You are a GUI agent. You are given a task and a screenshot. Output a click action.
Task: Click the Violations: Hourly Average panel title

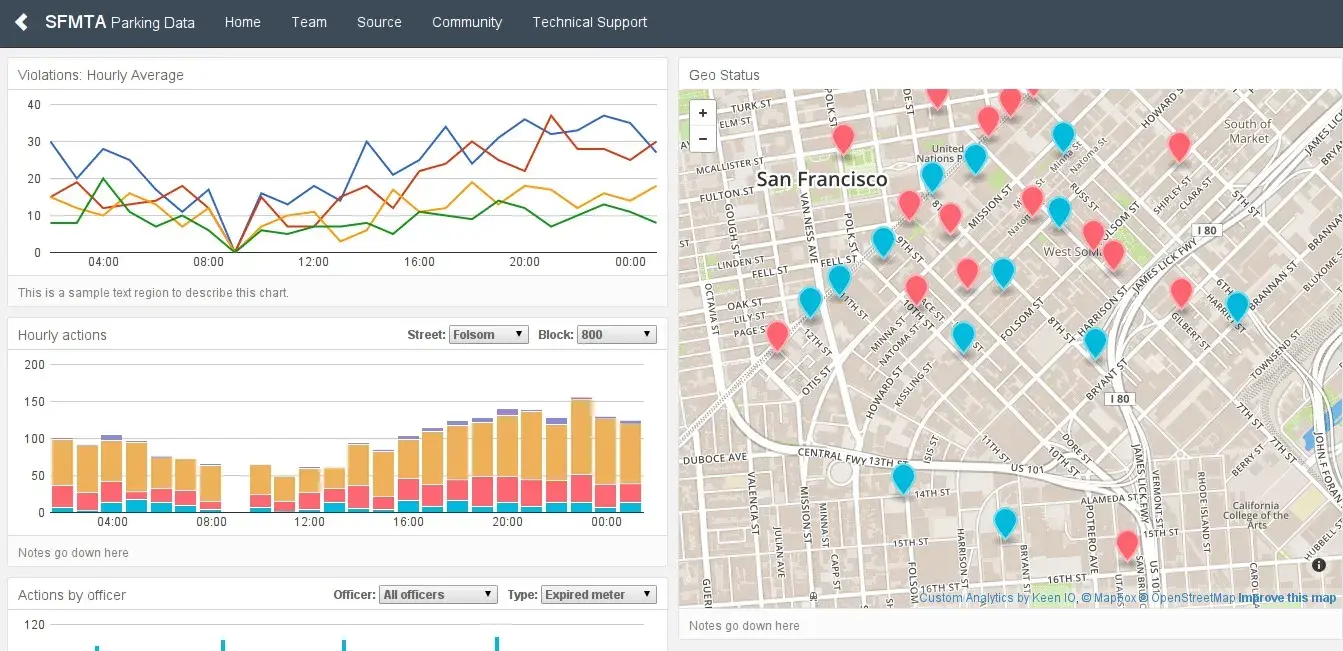tap(101, 75)
